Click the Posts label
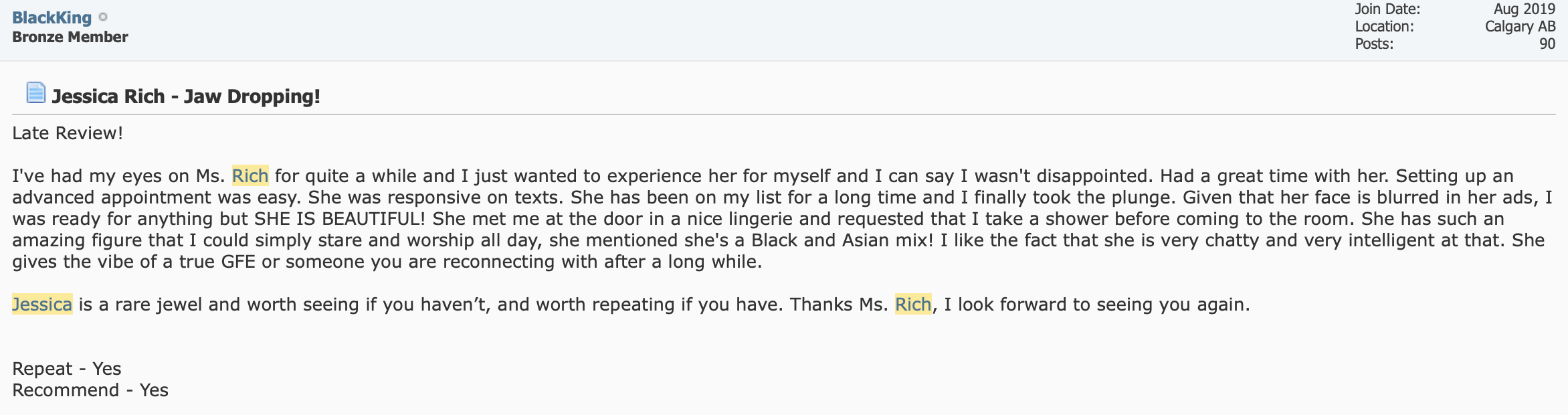 click(x=1374, y=44)
